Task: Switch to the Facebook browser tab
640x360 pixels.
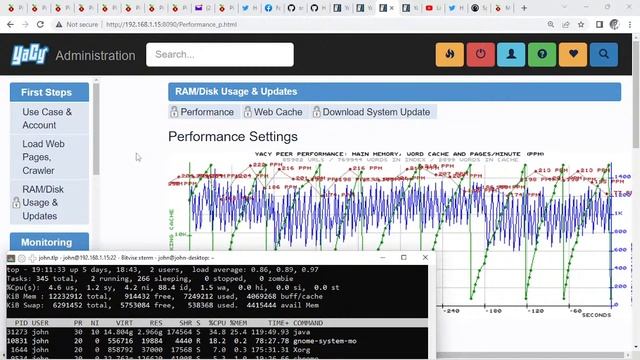Action: [272, 8]
